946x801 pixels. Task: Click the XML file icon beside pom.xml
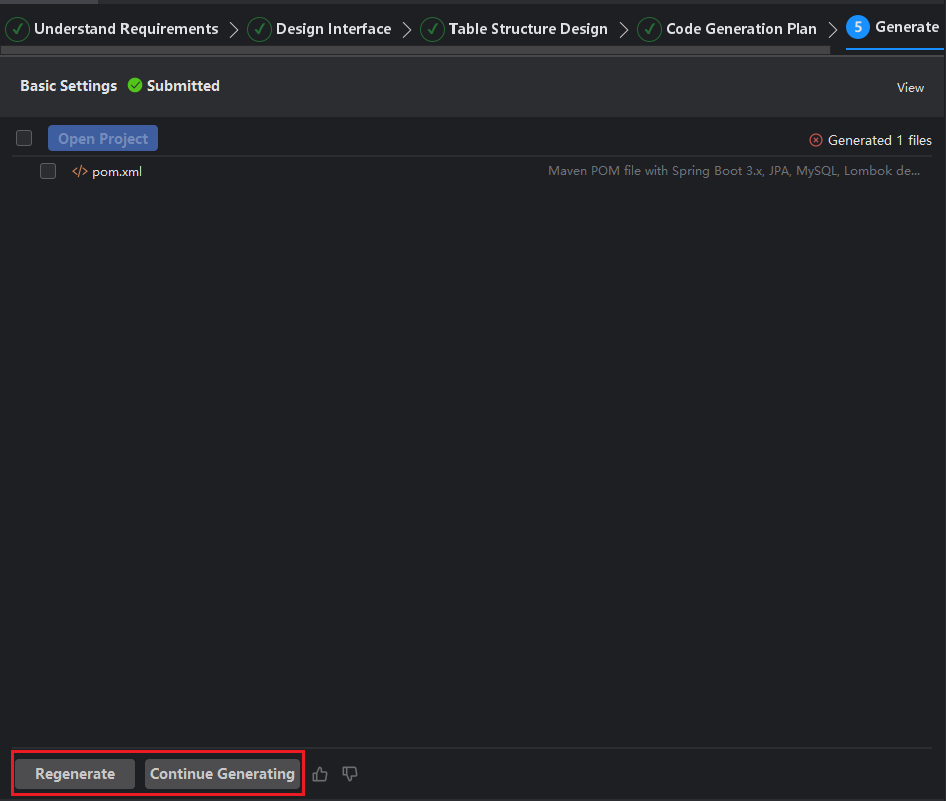pyautogui.click(x=79, y=171)
